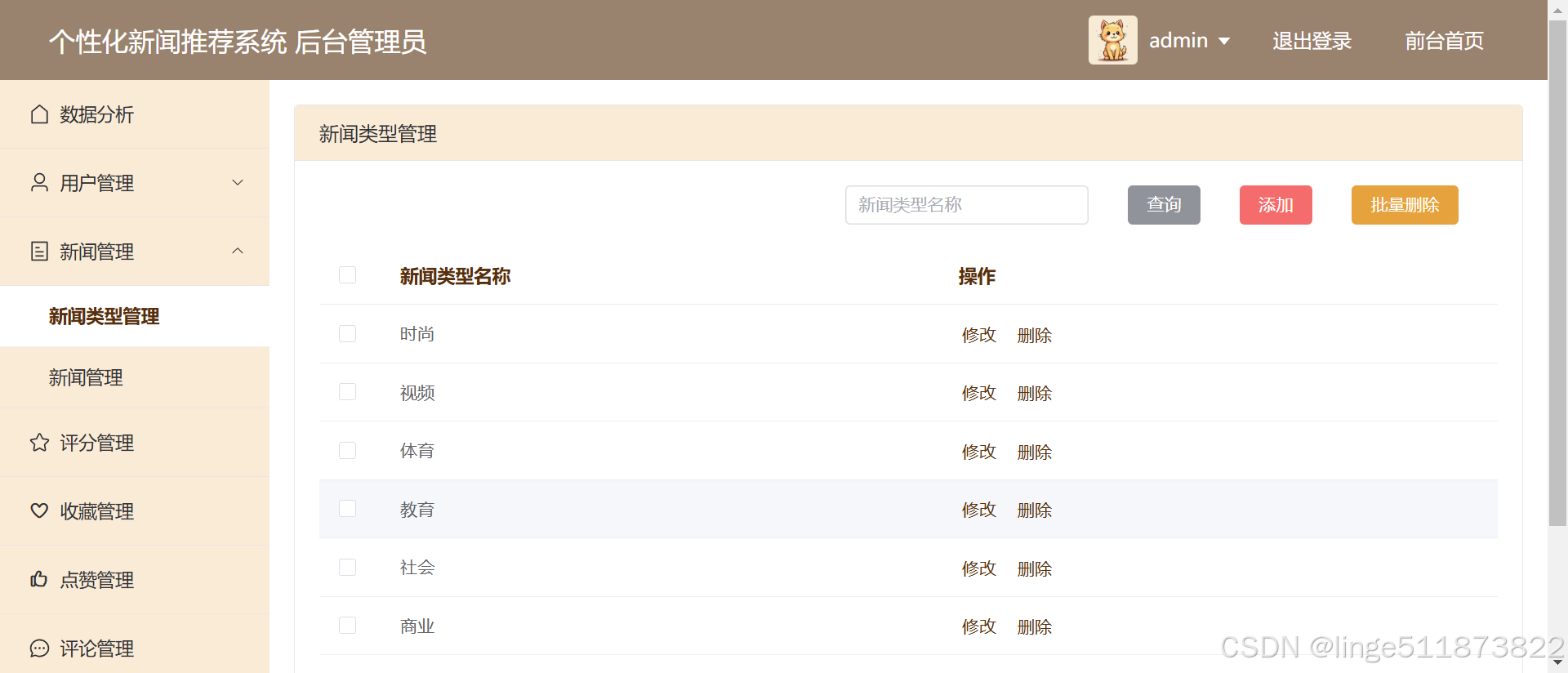Go to 收藏管理 menu

pyautogui.click(x=135, y=511)
